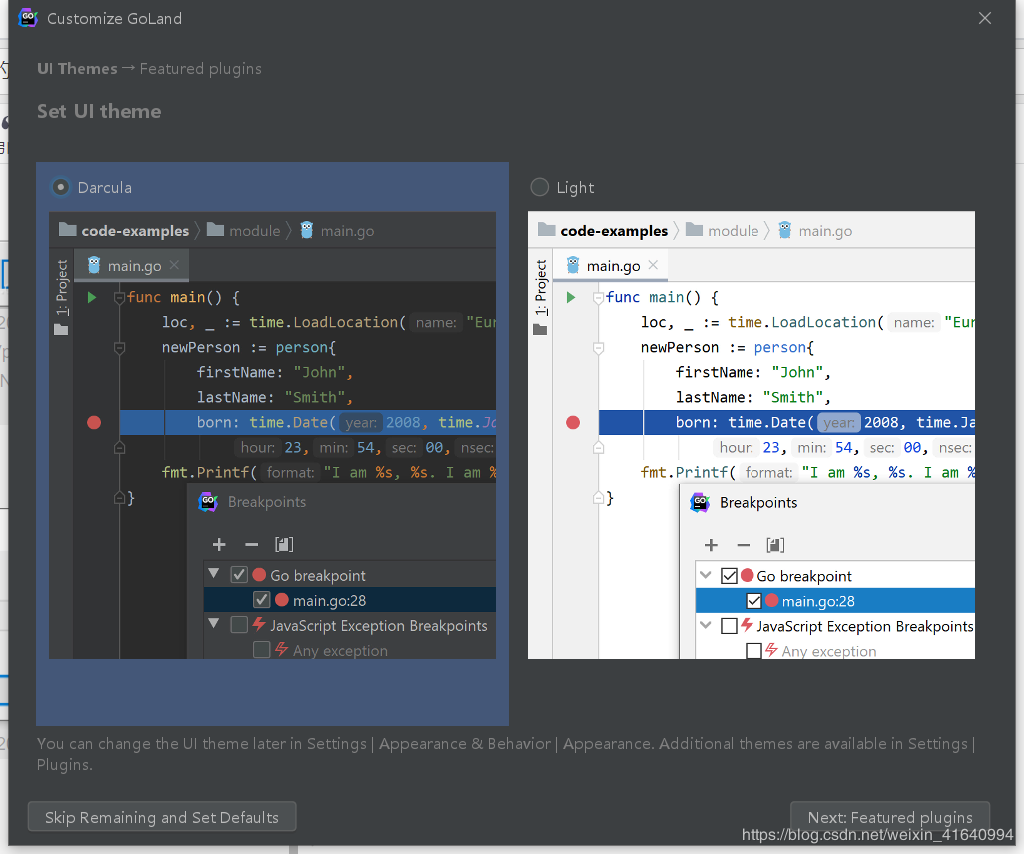The height and width of the screenshot is (854, 1024).
Task: Click gopher main.go breadcrumb icon in Darcula preview
Action: [x=307, y=230]
